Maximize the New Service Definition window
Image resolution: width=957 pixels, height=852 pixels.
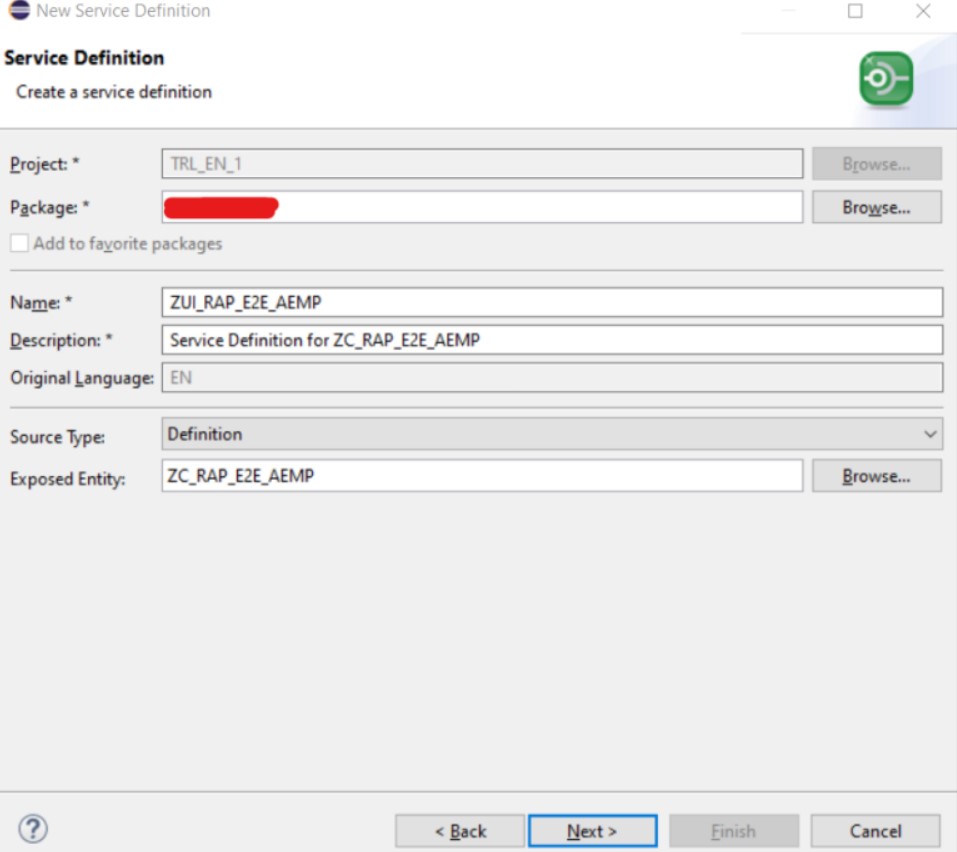(x=855, y=12)
